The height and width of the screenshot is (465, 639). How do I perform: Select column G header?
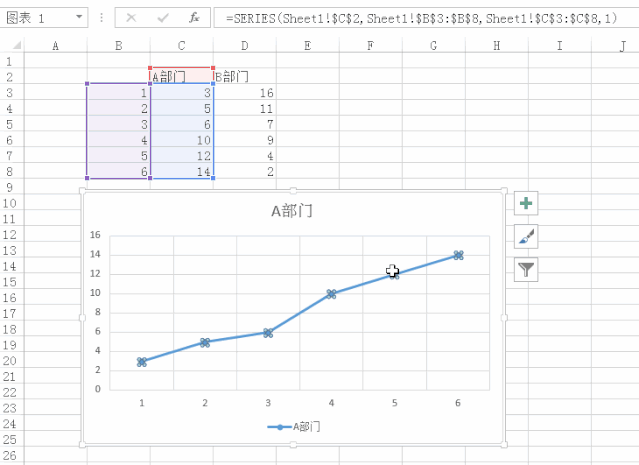click(433, 45)
